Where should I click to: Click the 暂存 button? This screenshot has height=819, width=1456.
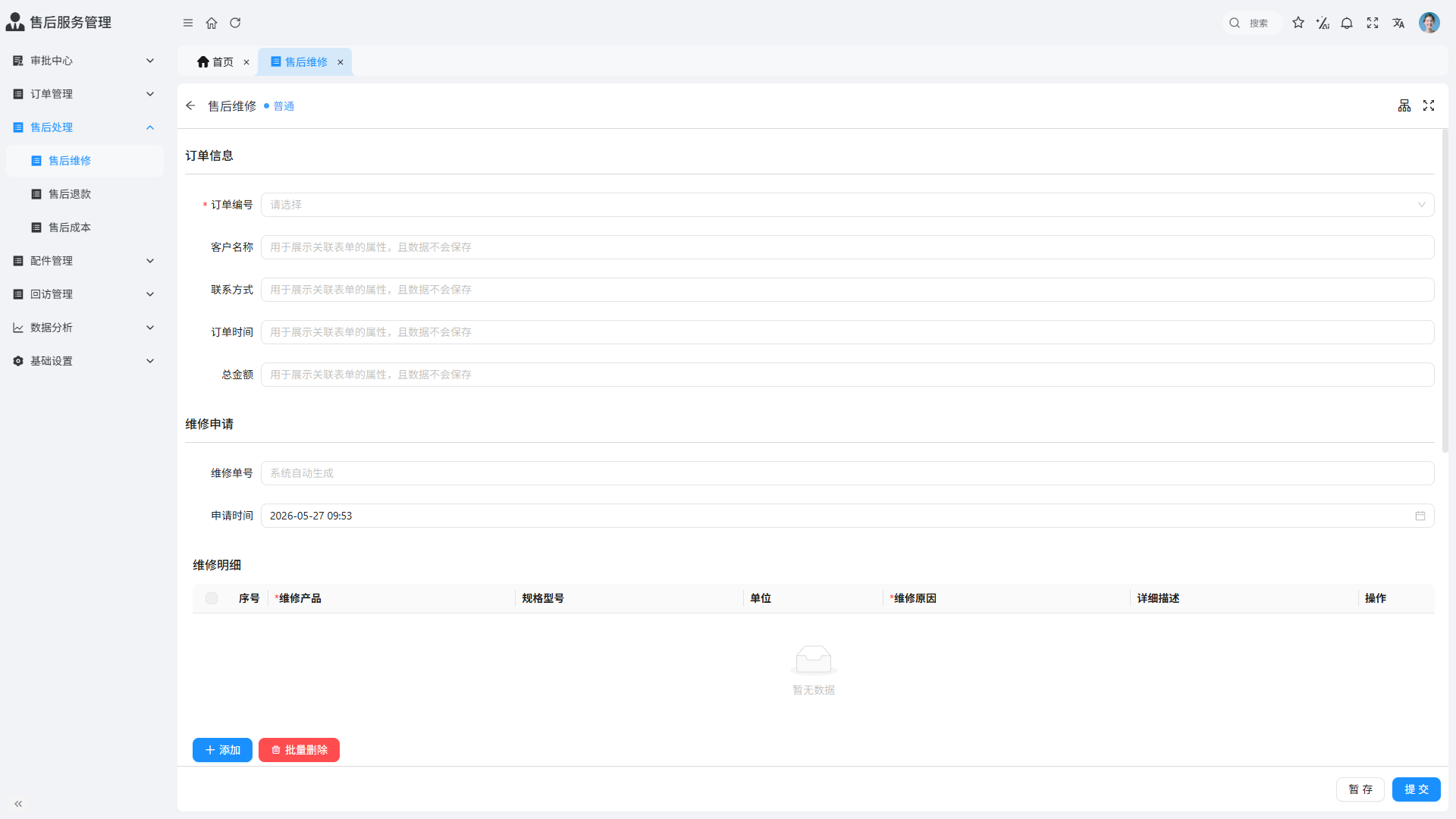pyautogui.click(x=1360, y=789)
